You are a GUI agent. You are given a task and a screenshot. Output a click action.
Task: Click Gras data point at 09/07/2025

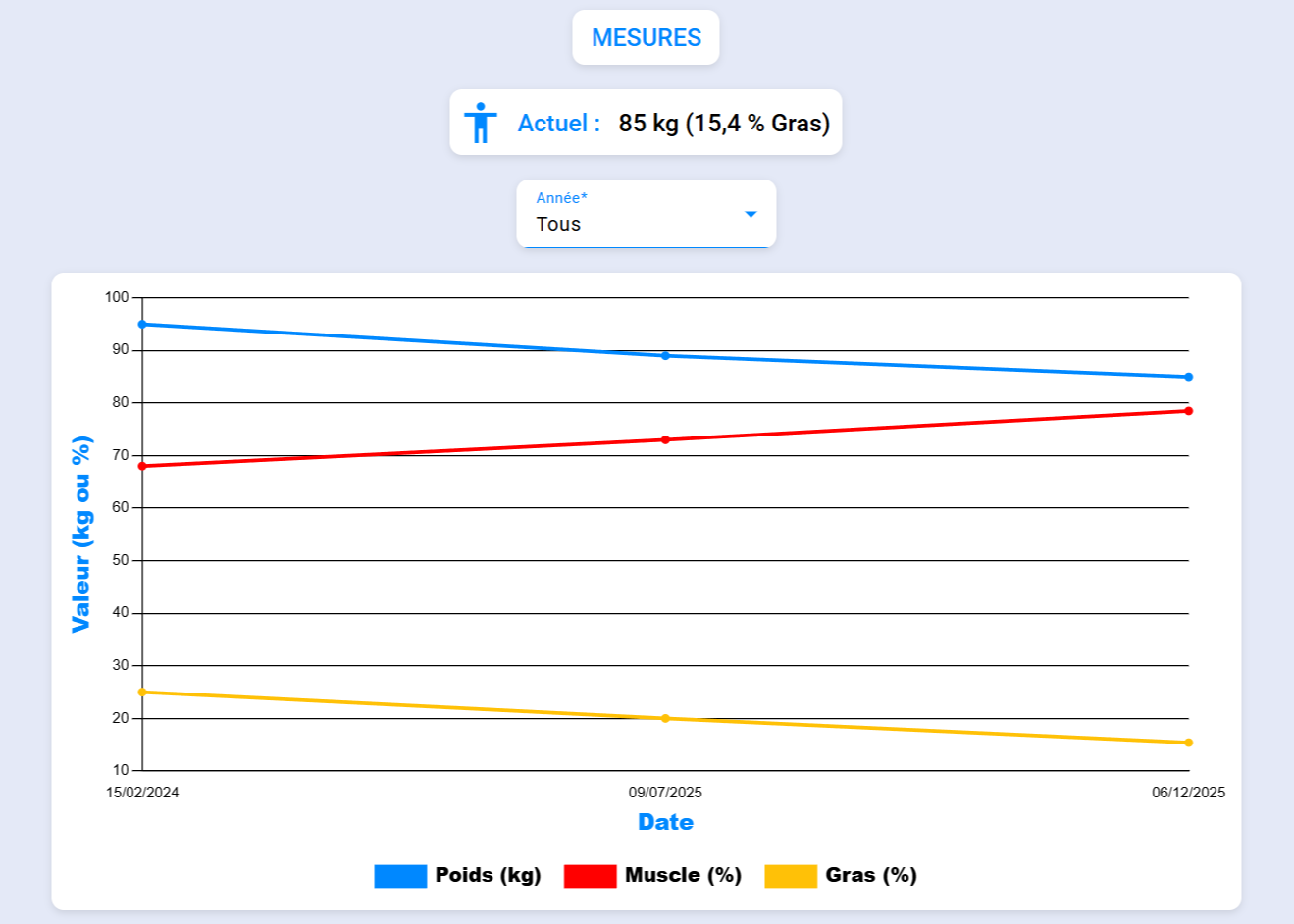point(665,718)
